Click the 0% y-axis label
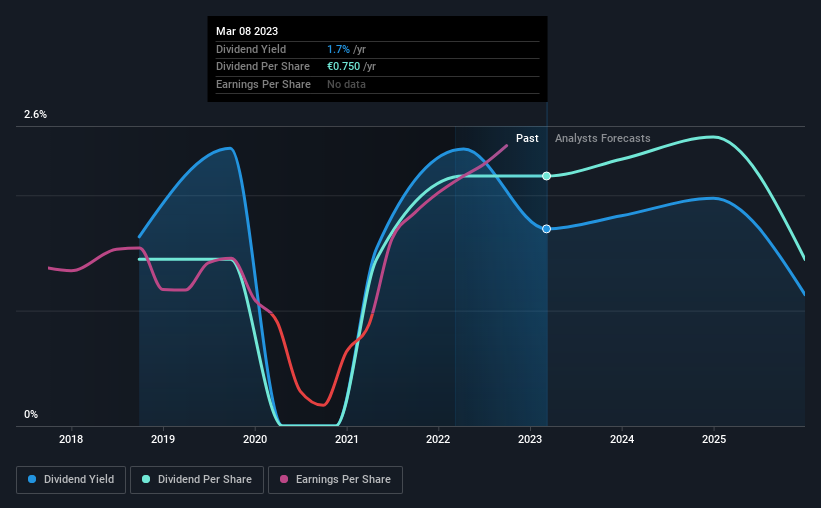 (x=31, y=414)
